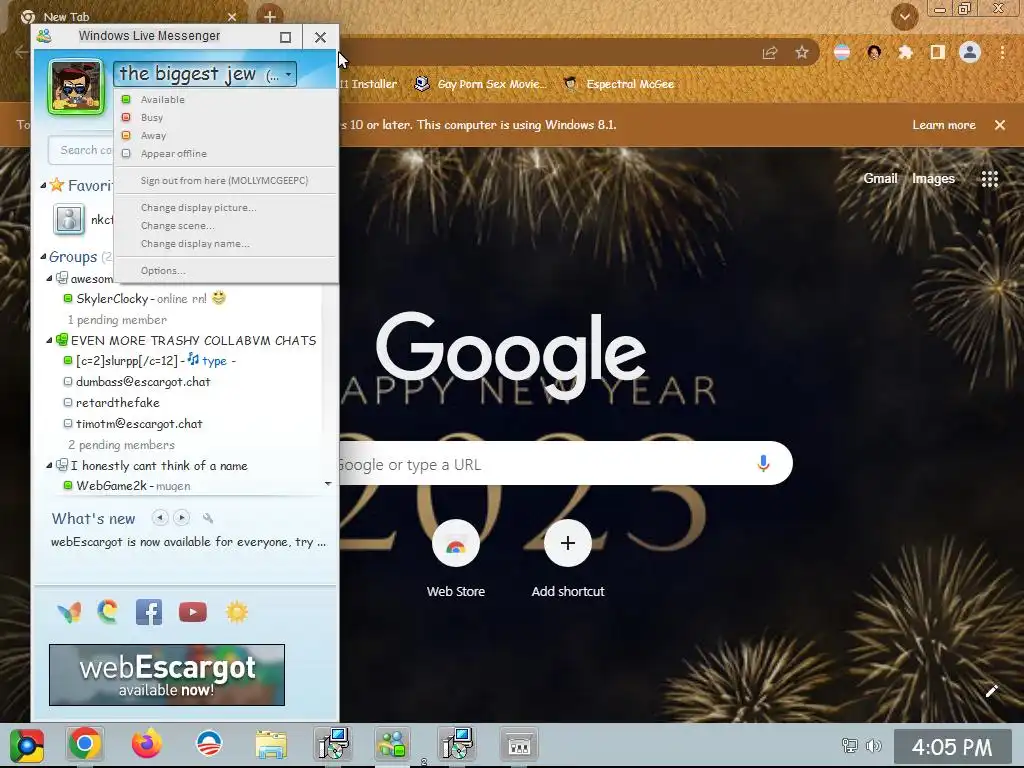Open webEscargot is now available news link

point(188,542)
